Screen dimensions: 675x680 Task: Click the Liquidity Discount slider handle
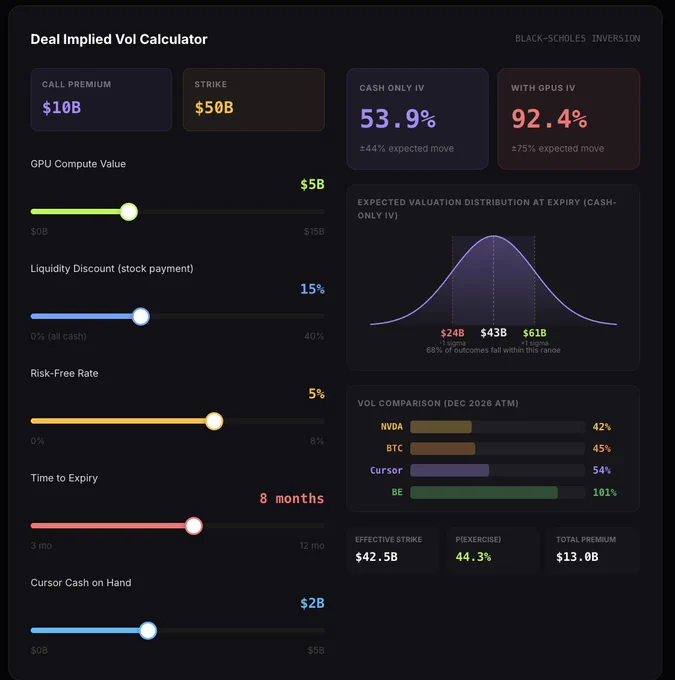click(141, 317)
